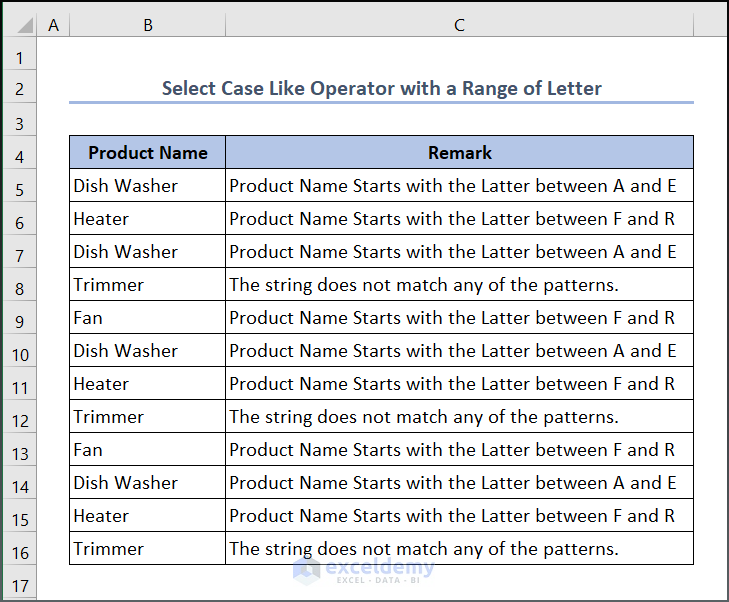Select row 8 header

19,288
